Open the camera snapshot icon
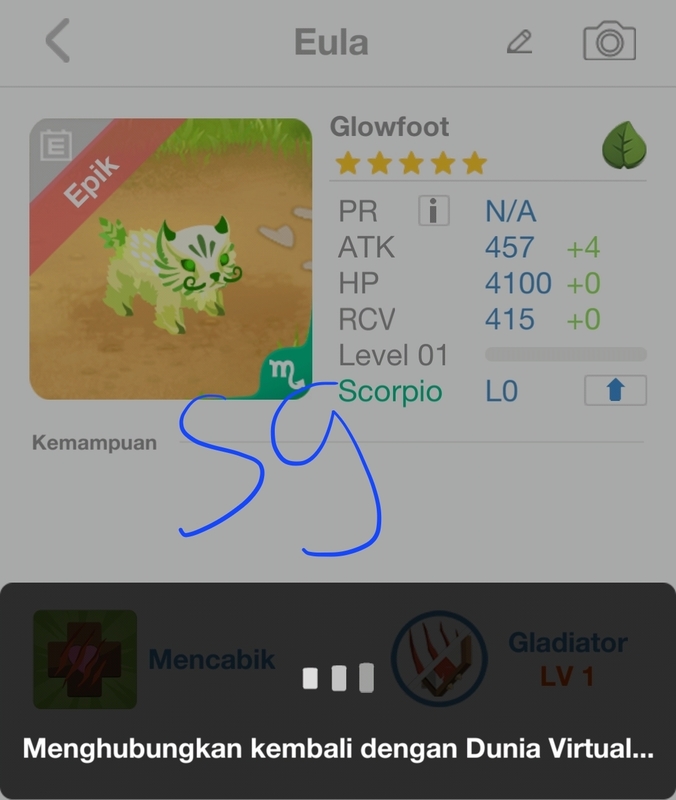676x800 pixels. point(609,41)
